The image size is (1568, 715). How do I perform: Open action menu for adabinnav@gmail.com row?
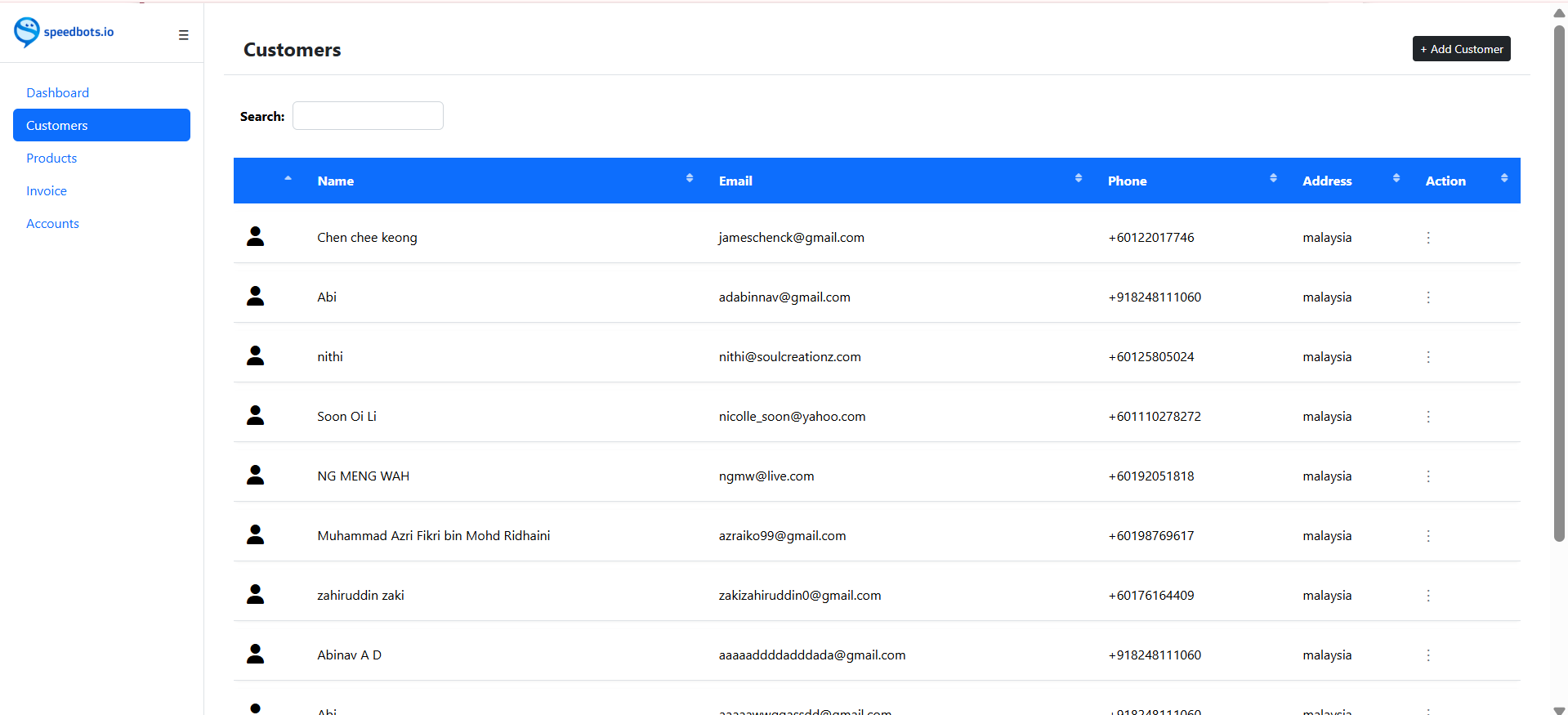pos(1428,297)
